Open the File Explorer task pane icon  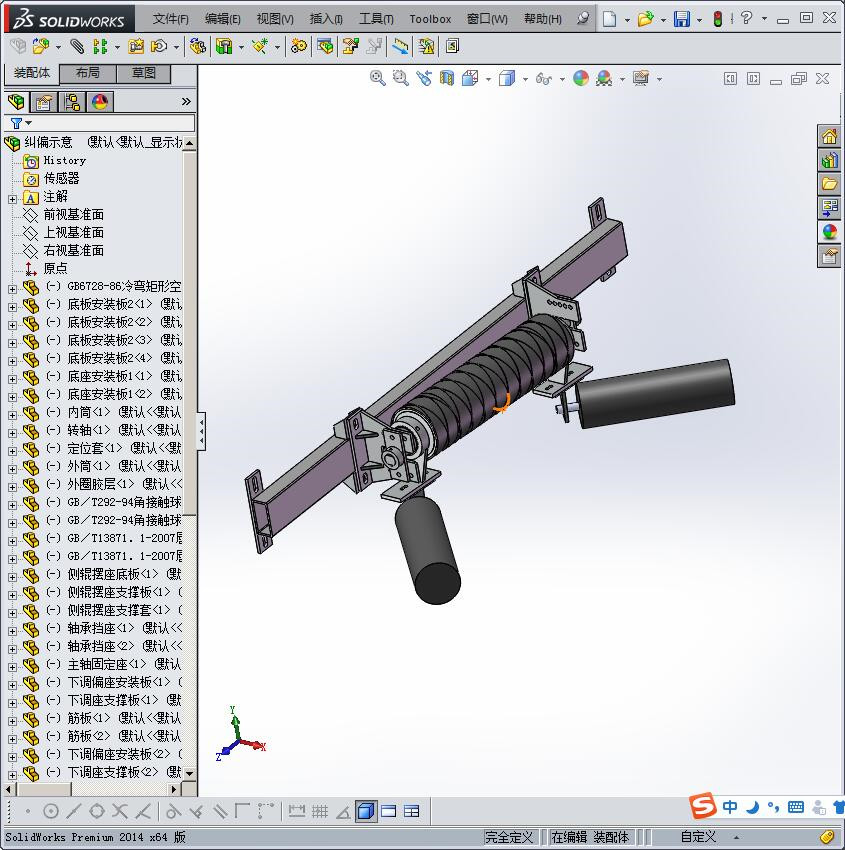(x=829, y=184)
